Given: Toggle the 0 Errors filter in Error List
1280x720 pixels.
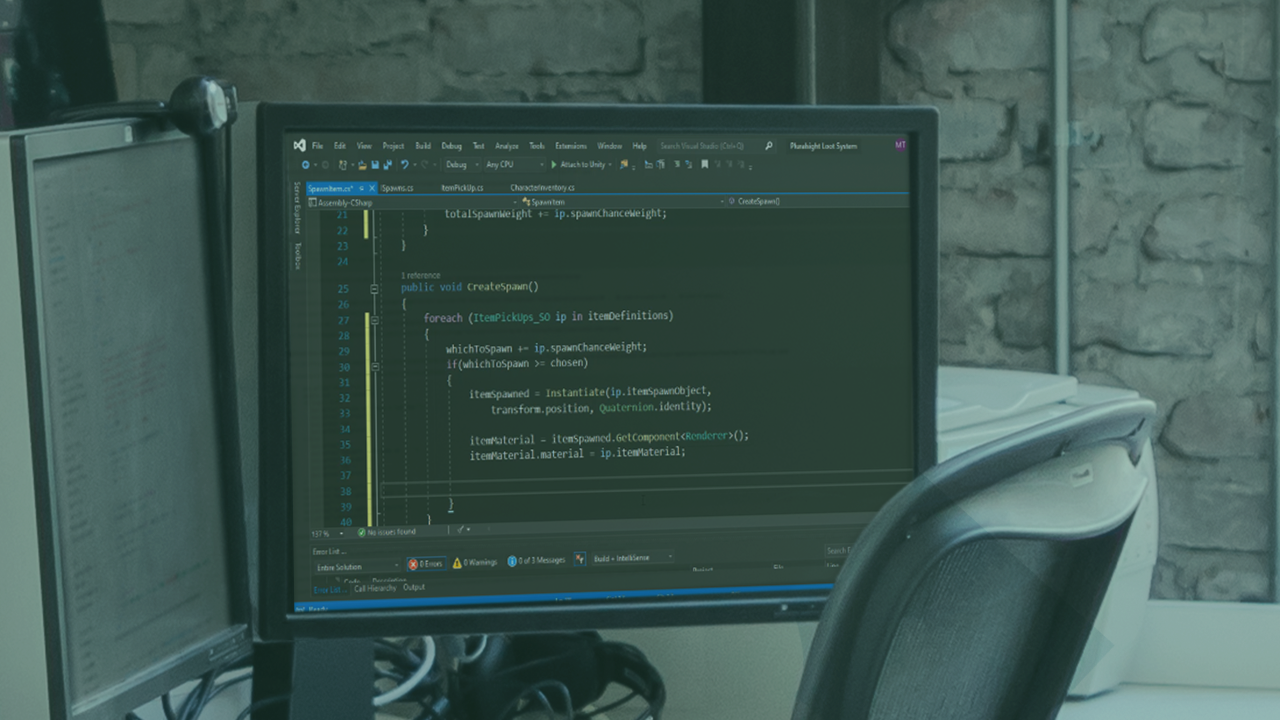Looking at the screenshot, I should click(x=428, y=562).
